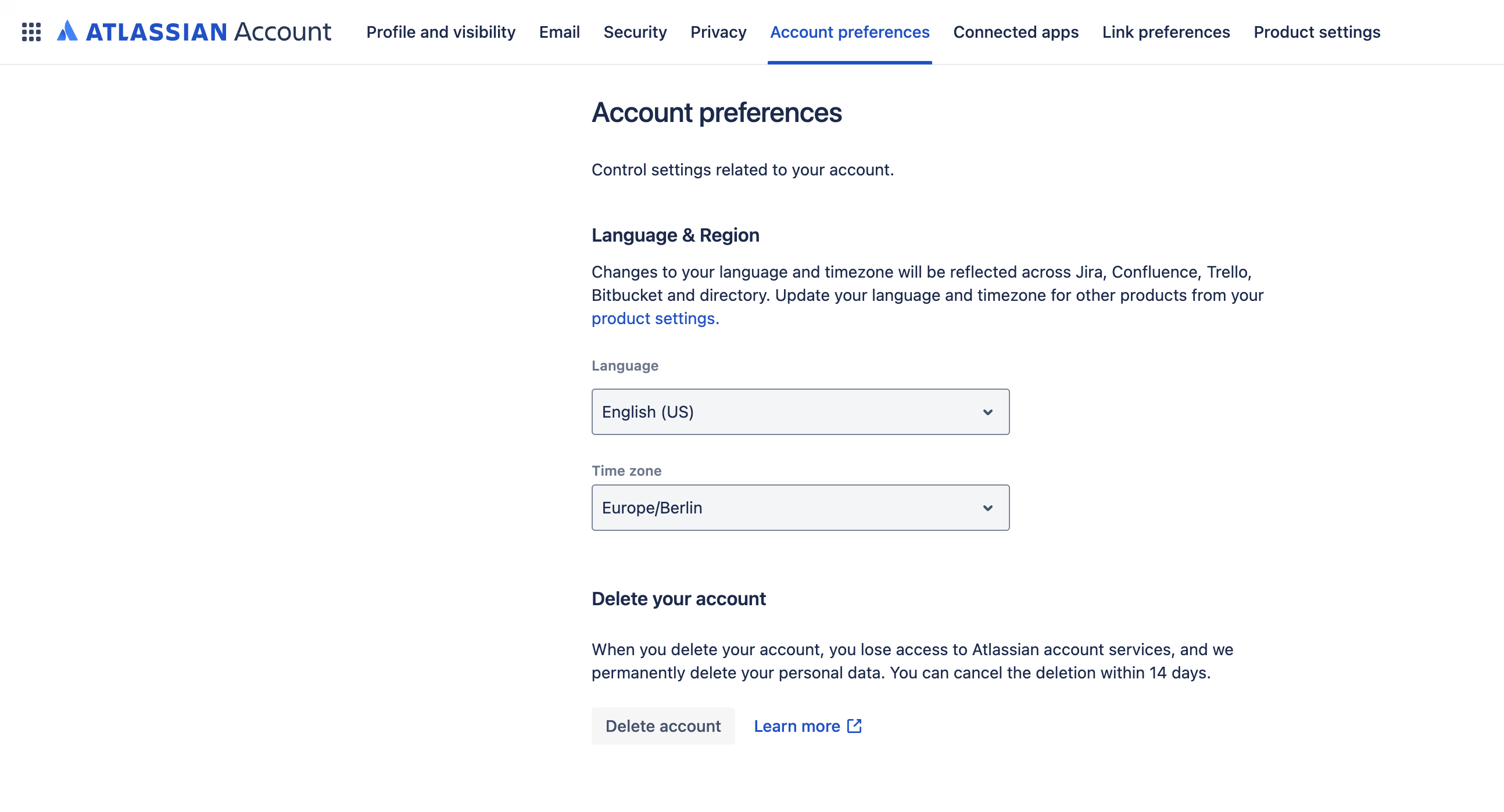Click the product settings inline link
The width and height of the screenshot is (1504, 812).
point(655,318)
